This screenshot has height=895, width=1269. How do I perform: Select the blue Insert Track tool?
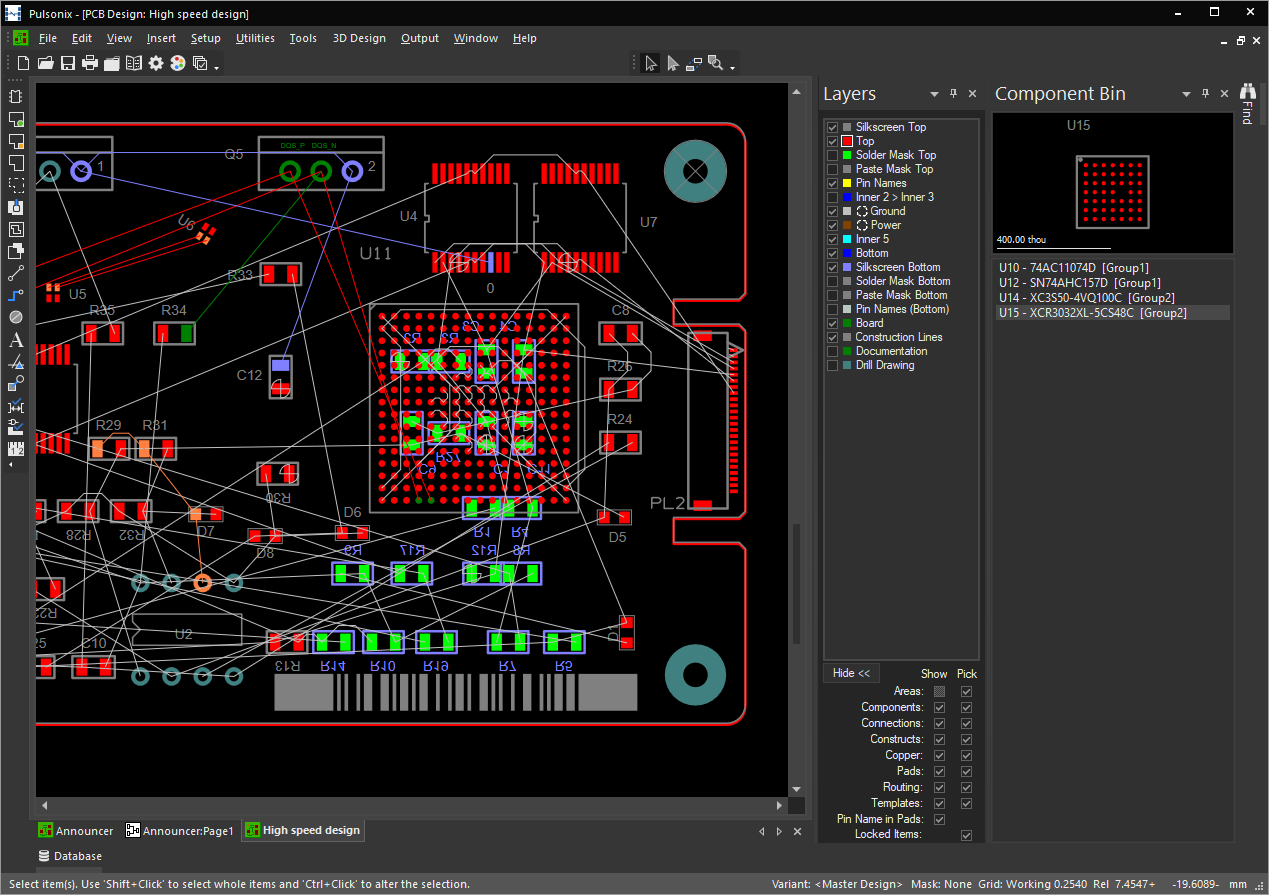16,295
